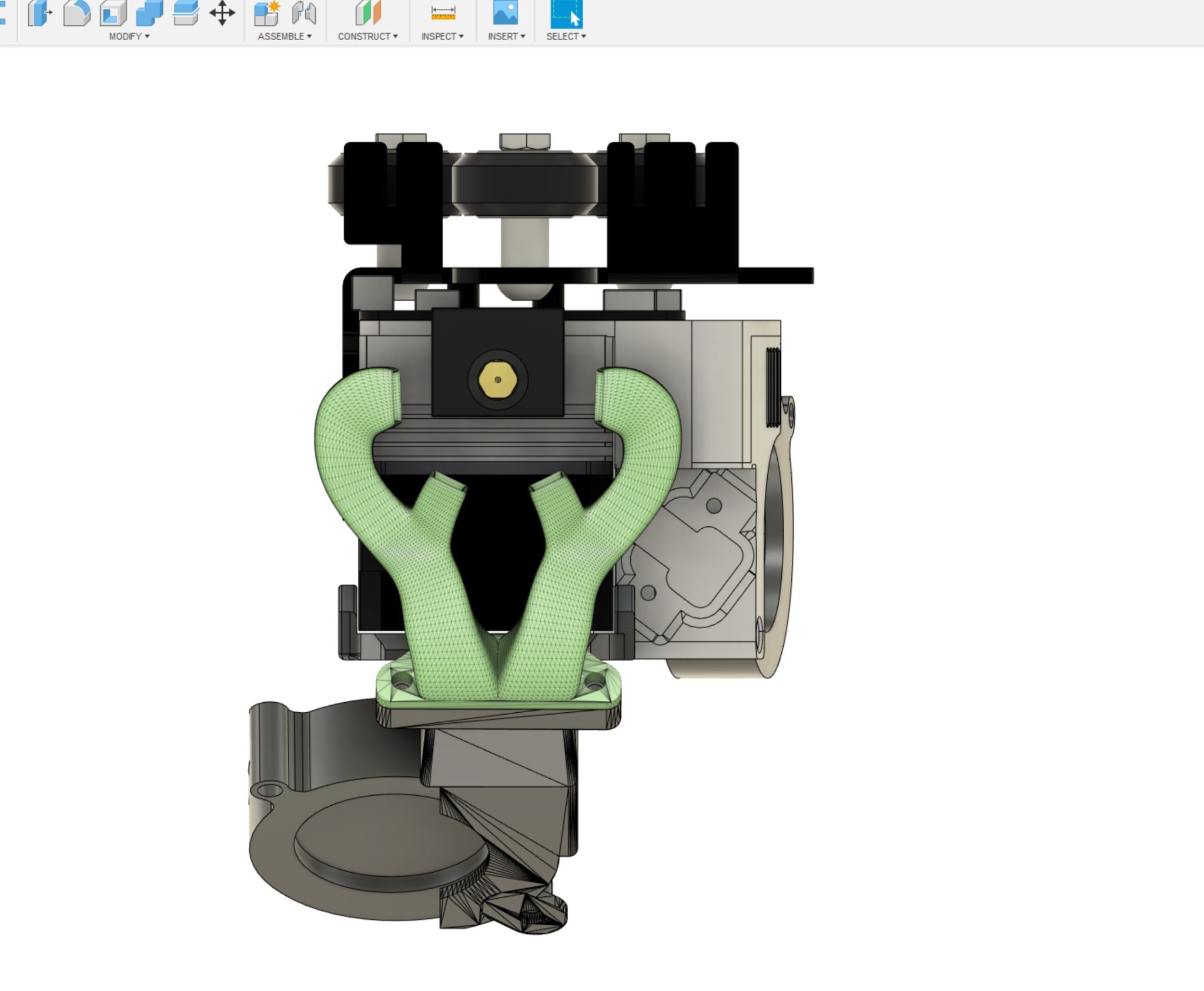Expand the INSERT dropdown menu
1204x991 pixels.
[506, 36]
